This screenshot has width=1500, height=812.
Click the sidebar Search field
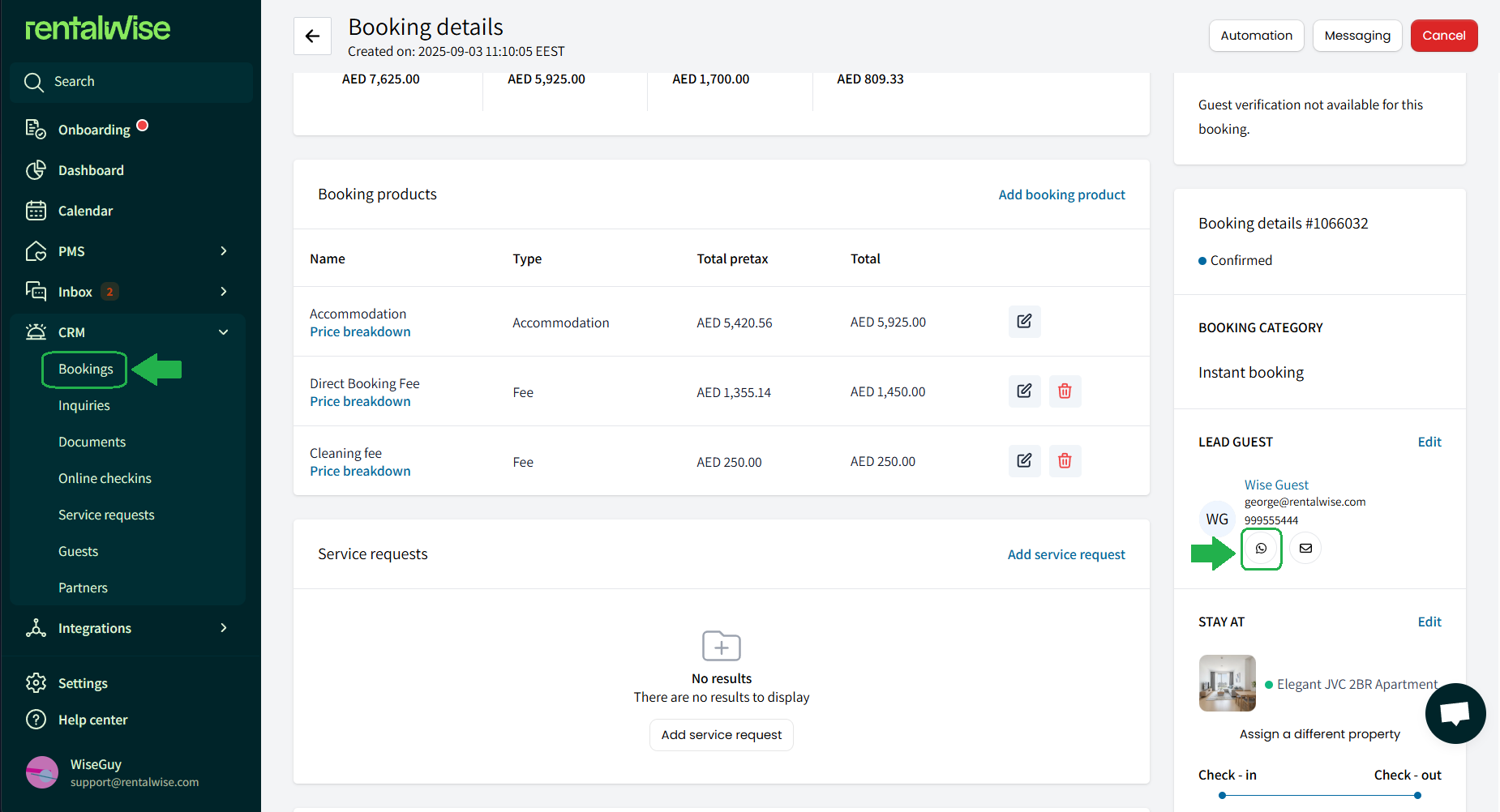tap(131, 82)
